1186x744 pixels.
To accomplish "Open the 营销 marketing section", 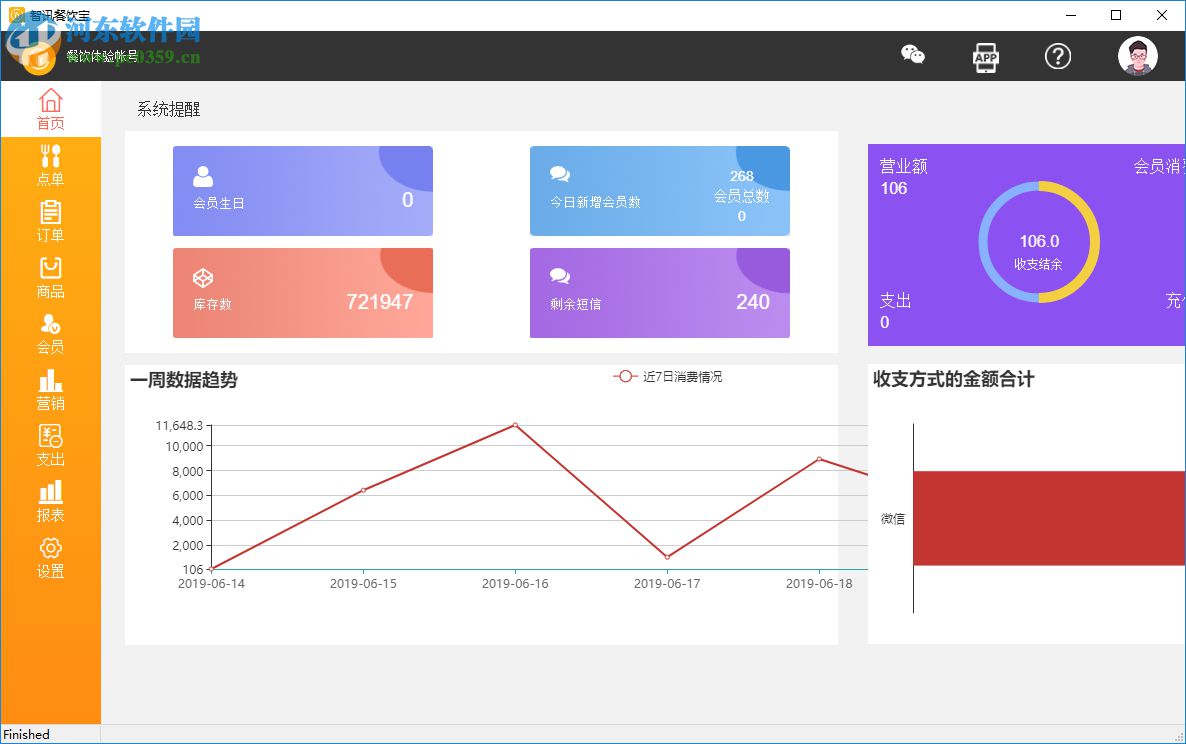I will [51, 389].
